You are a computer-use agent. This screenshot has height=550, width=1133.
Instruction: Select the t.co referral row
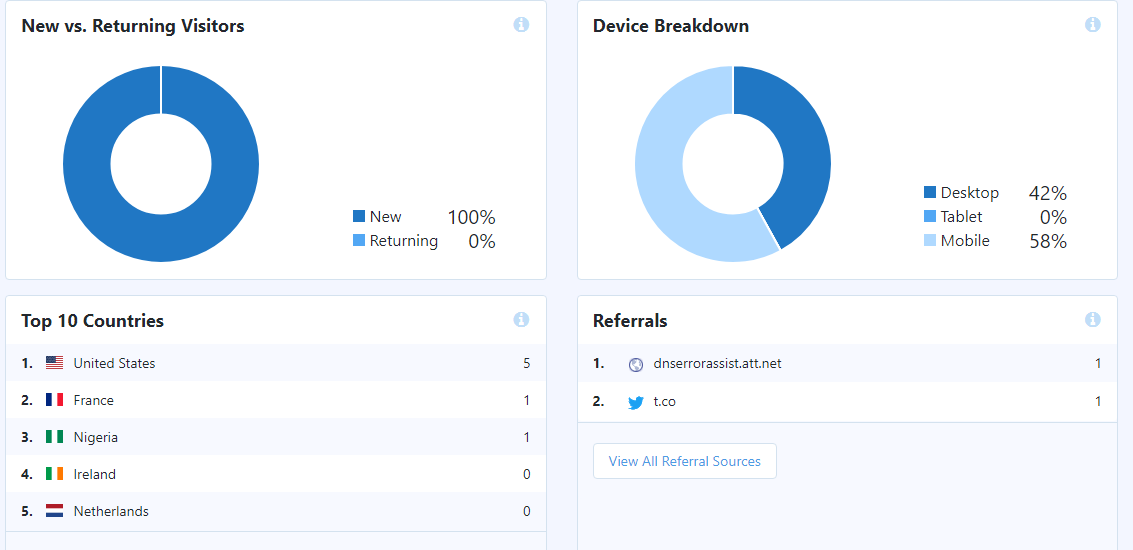[x=848, y=401]
